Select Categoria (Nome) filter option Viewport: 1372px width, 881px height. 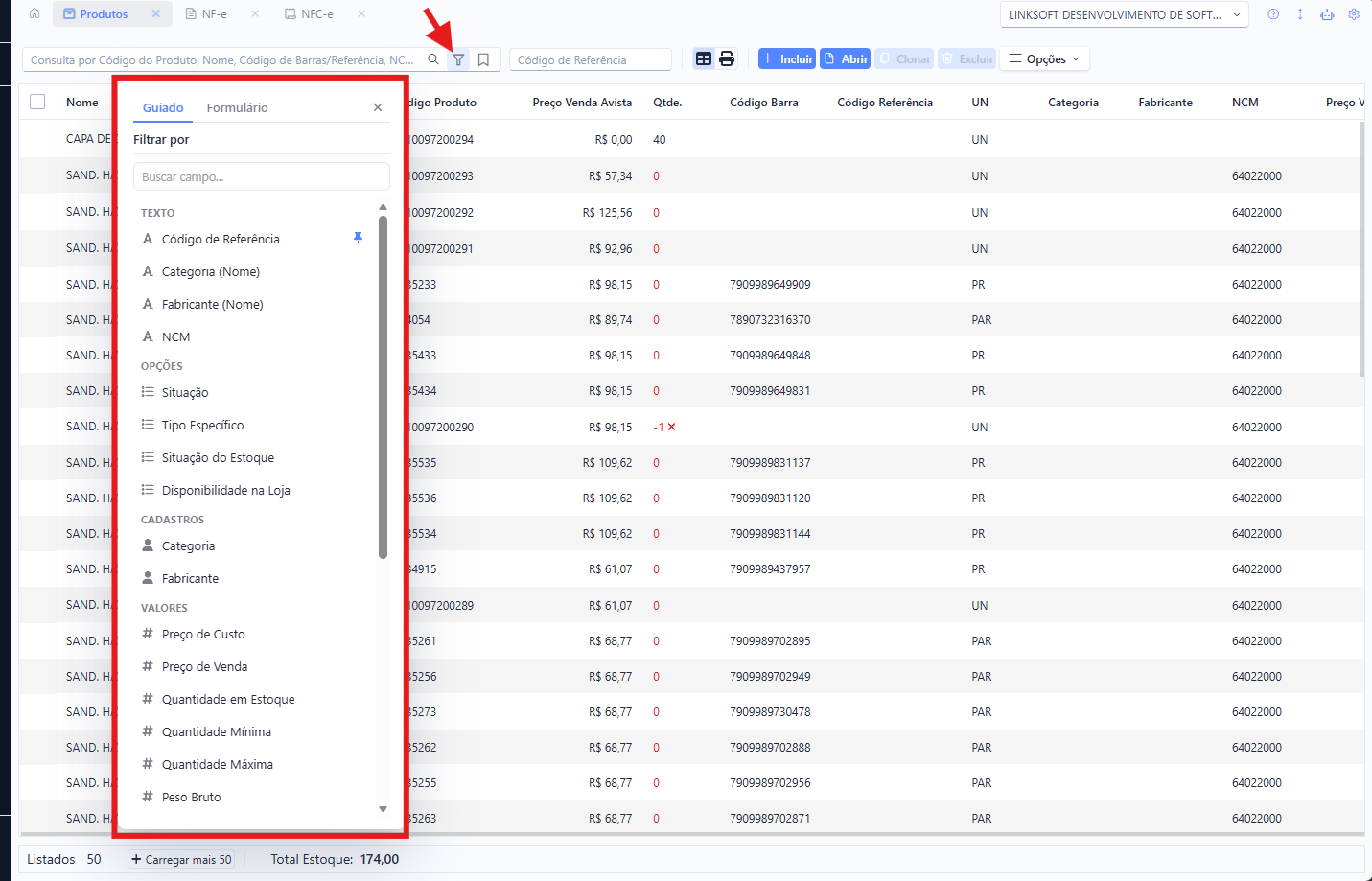pyautogui.click(x=211, y=271)
